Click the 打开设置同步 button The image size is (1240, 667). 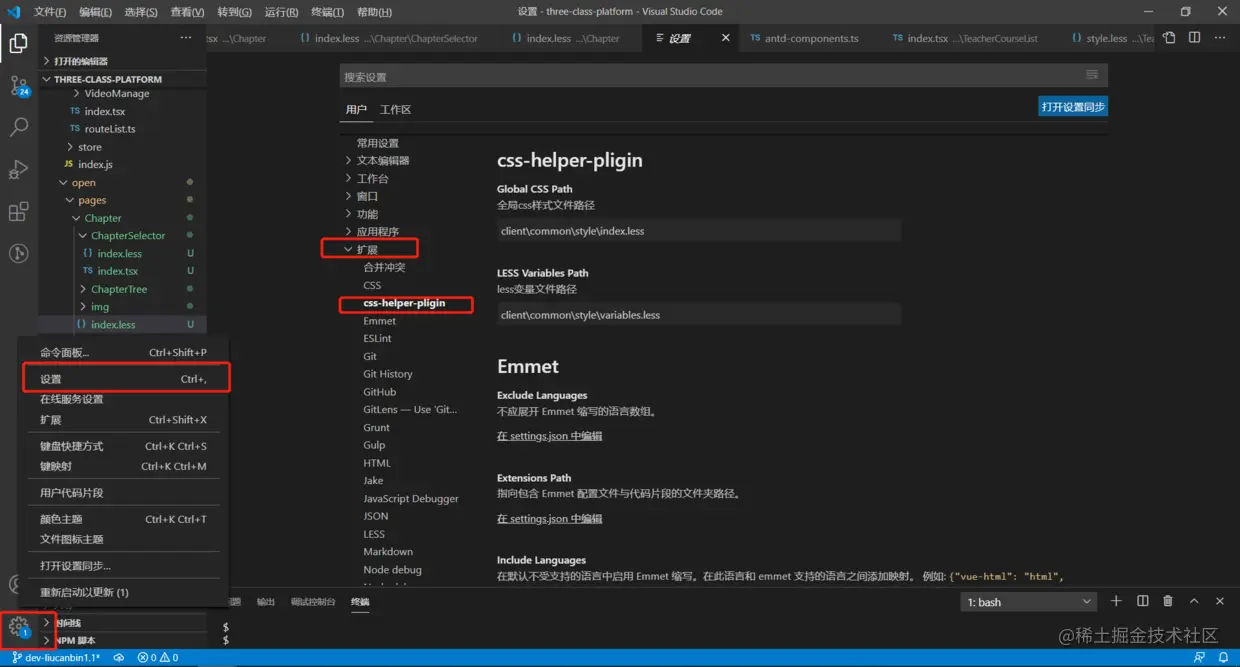coord(1073,107)
